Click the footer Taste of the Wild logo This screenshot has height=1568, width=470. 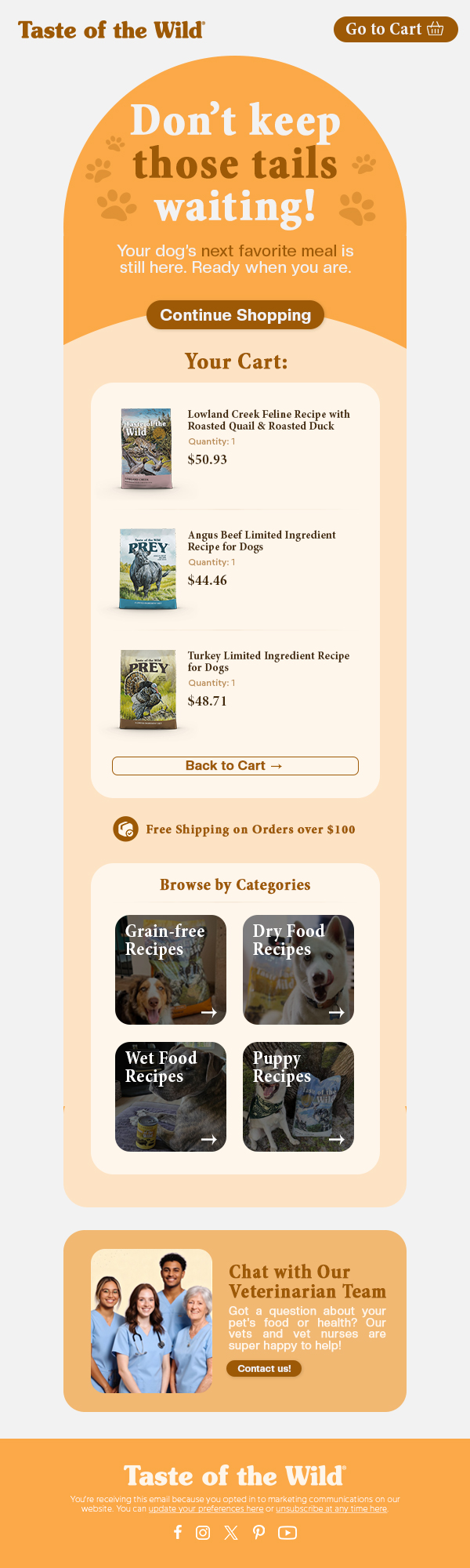click(235, 1475)
